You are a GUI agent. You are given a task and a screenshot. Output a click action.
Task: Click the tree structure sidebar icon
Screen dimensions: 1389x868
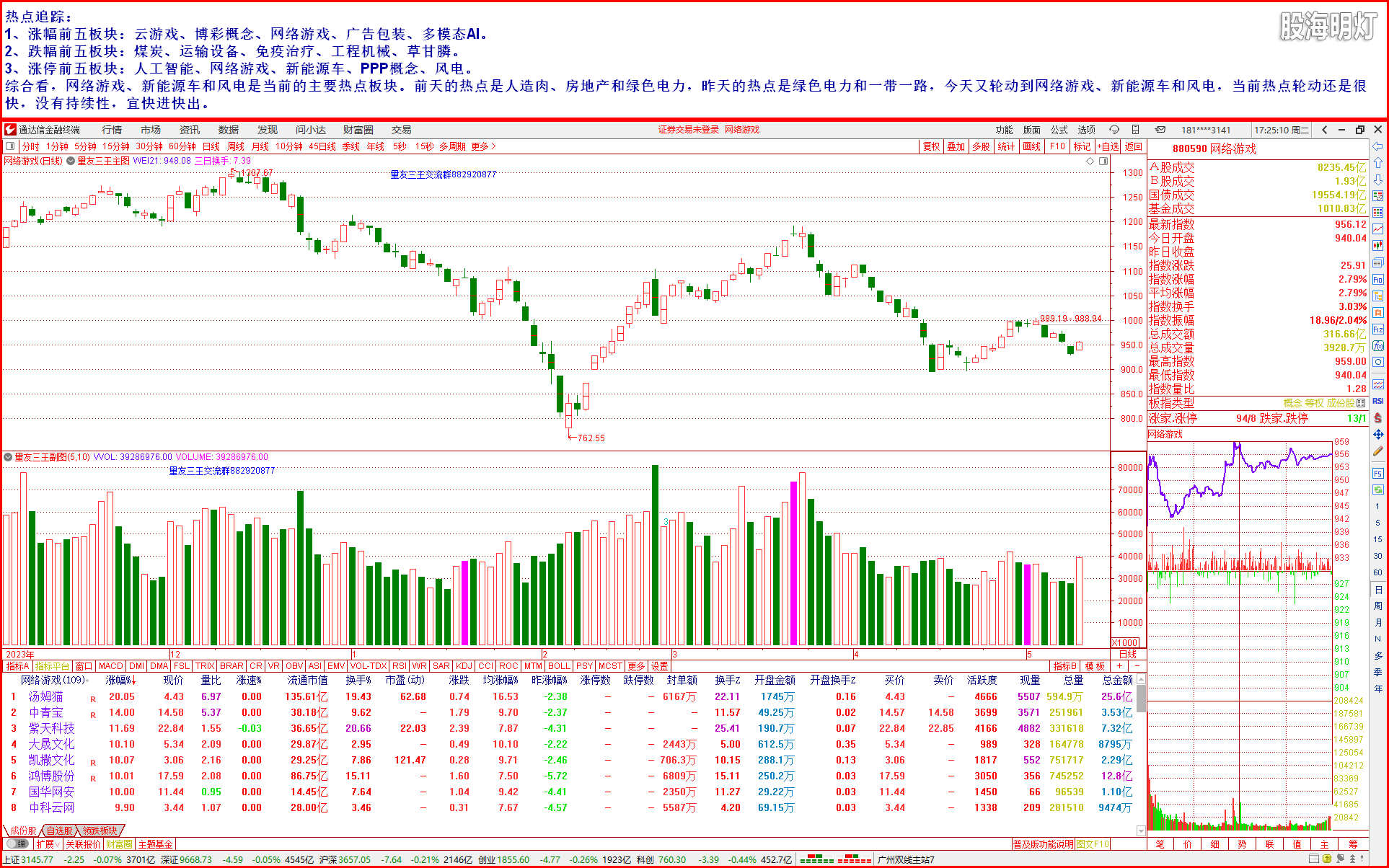click(x=1377, y=296)
